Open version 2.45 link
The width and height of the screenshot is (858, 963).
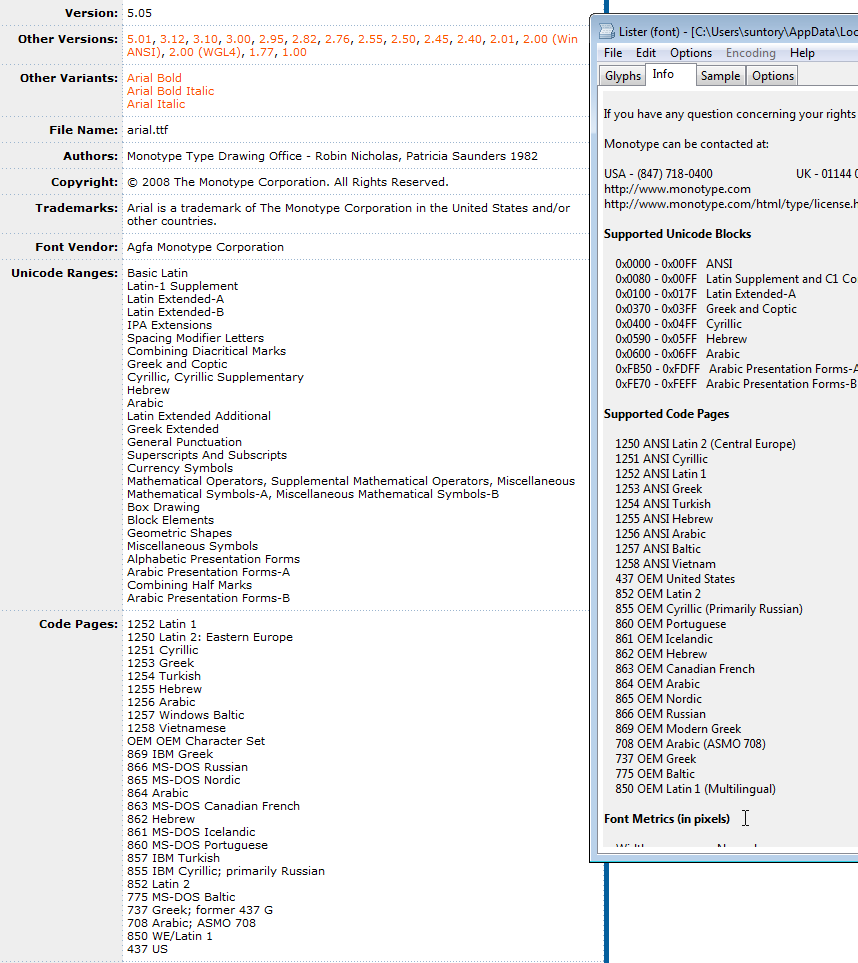pyautogui.click(x=436, y=39)
